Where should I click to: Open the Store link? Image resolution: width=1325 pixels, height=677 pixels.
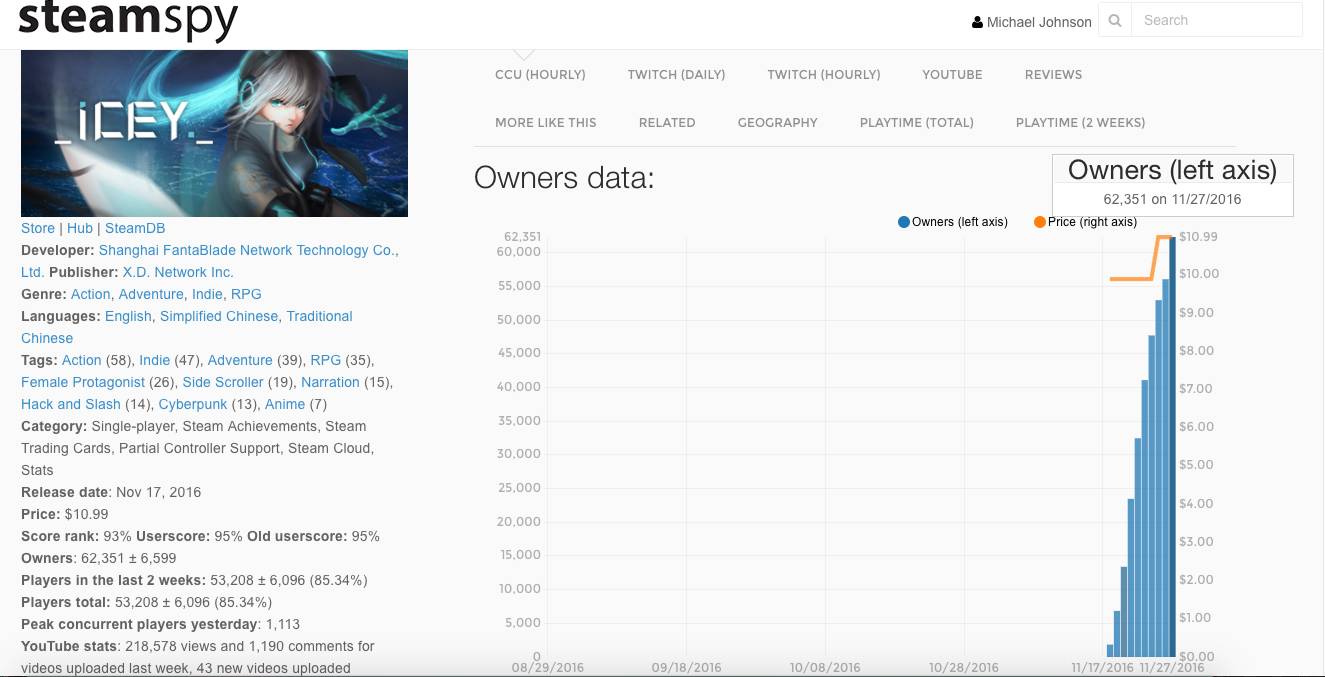click(x=38, y=228)
